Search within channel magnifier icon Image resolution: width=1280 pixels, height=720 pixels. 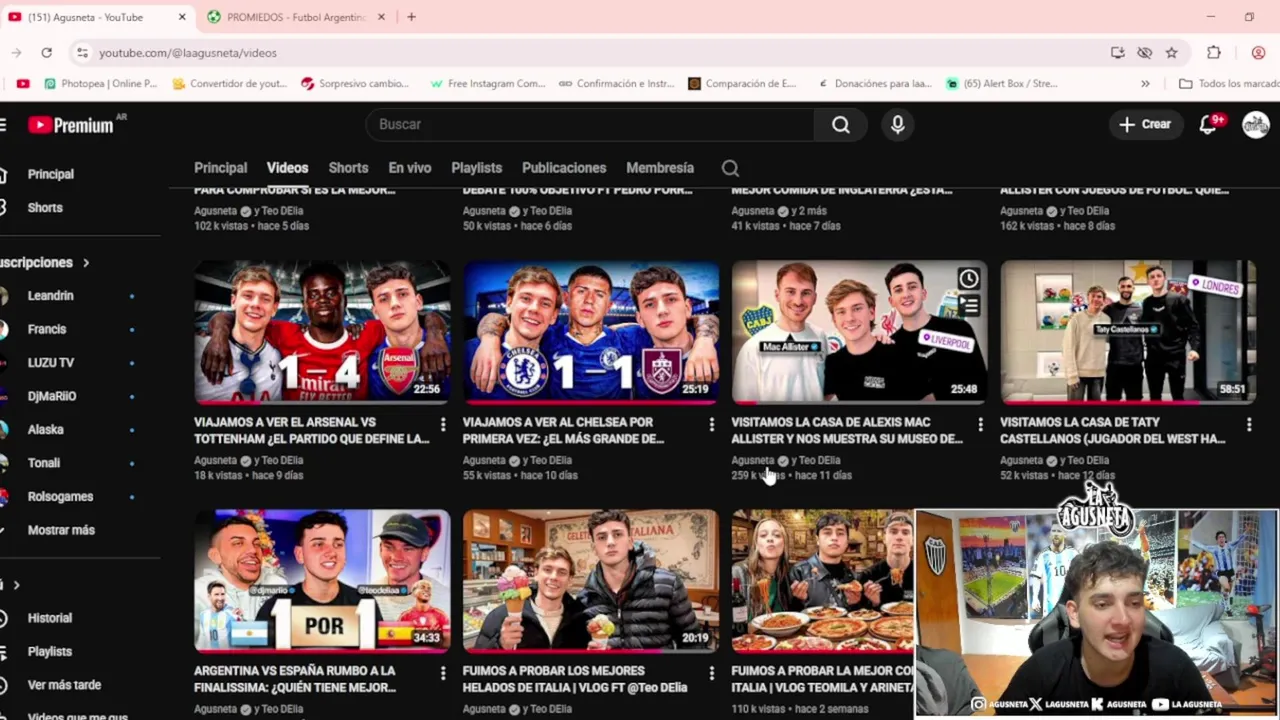(730, 168)
